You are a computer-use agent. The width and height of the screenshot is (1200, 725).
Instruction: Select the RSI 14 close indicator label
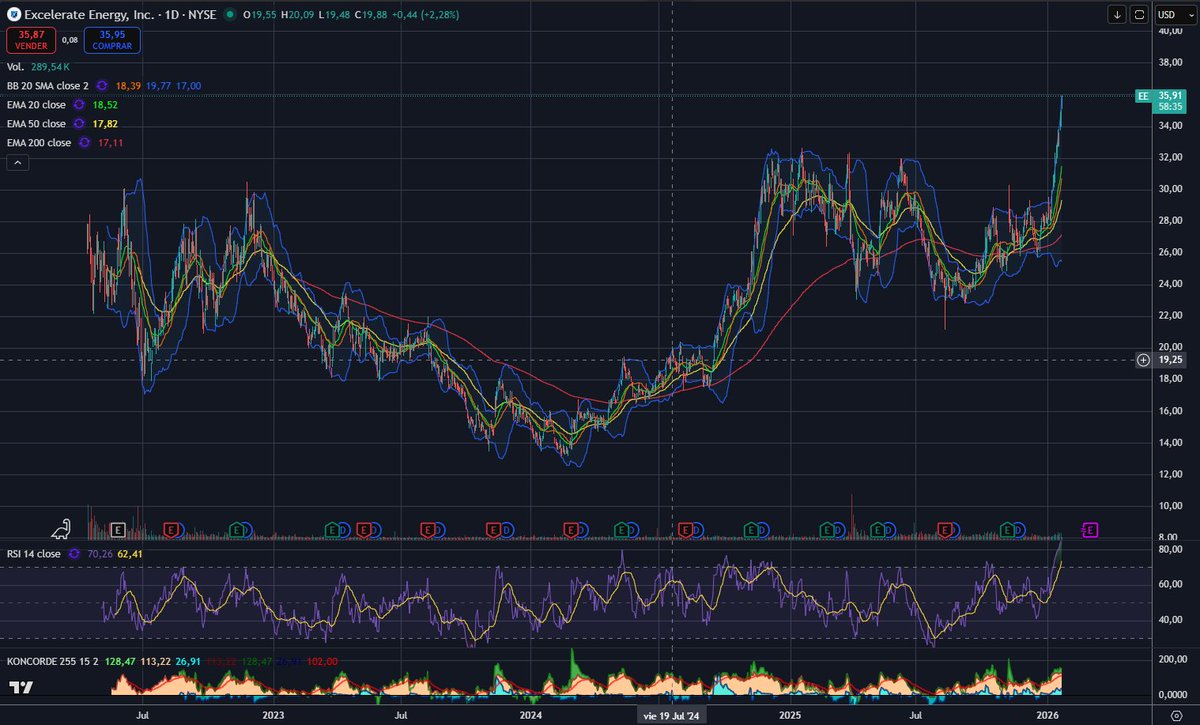(33, 553)
